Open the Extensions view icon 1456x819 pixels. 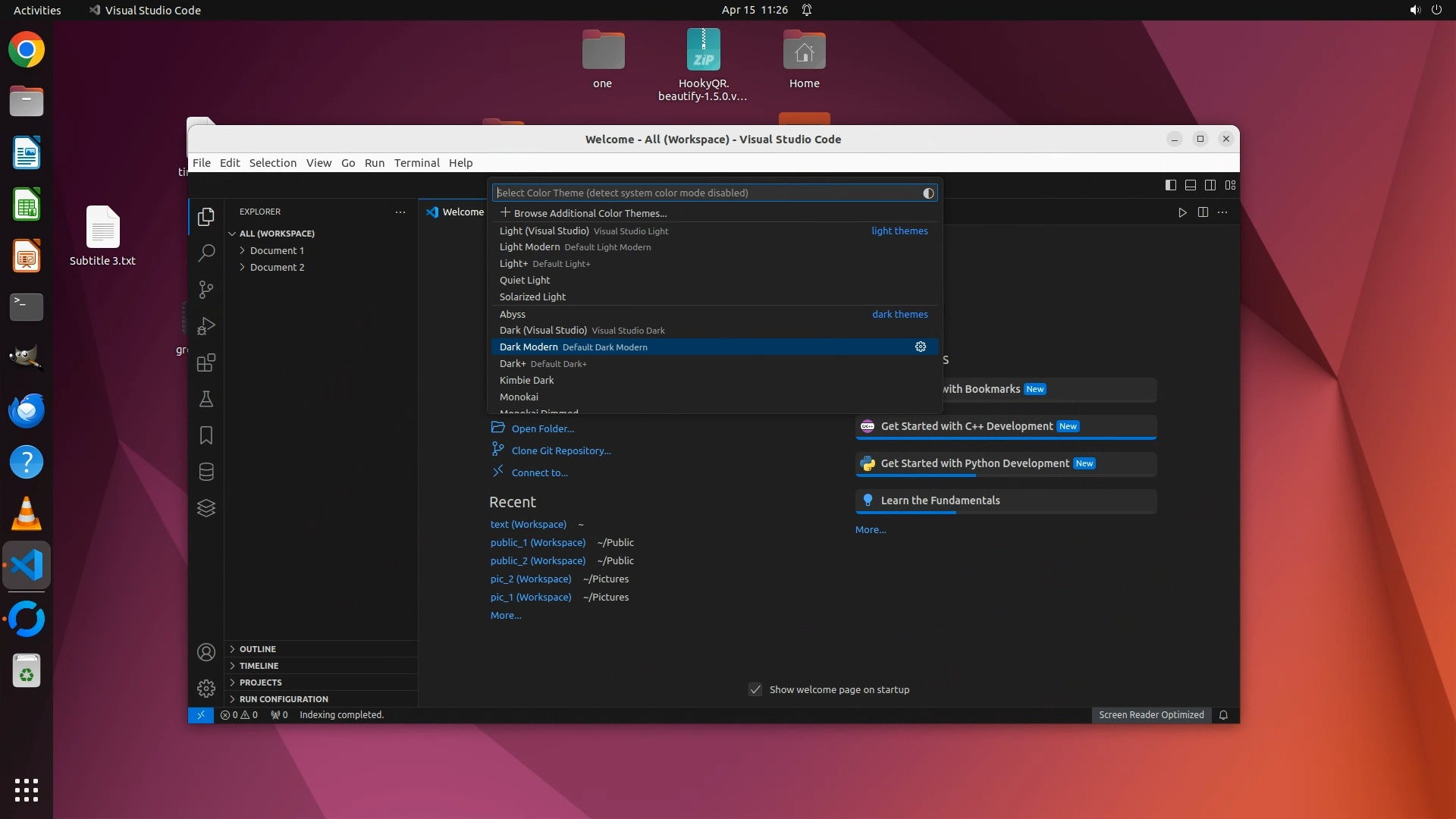tap(206, 362)
